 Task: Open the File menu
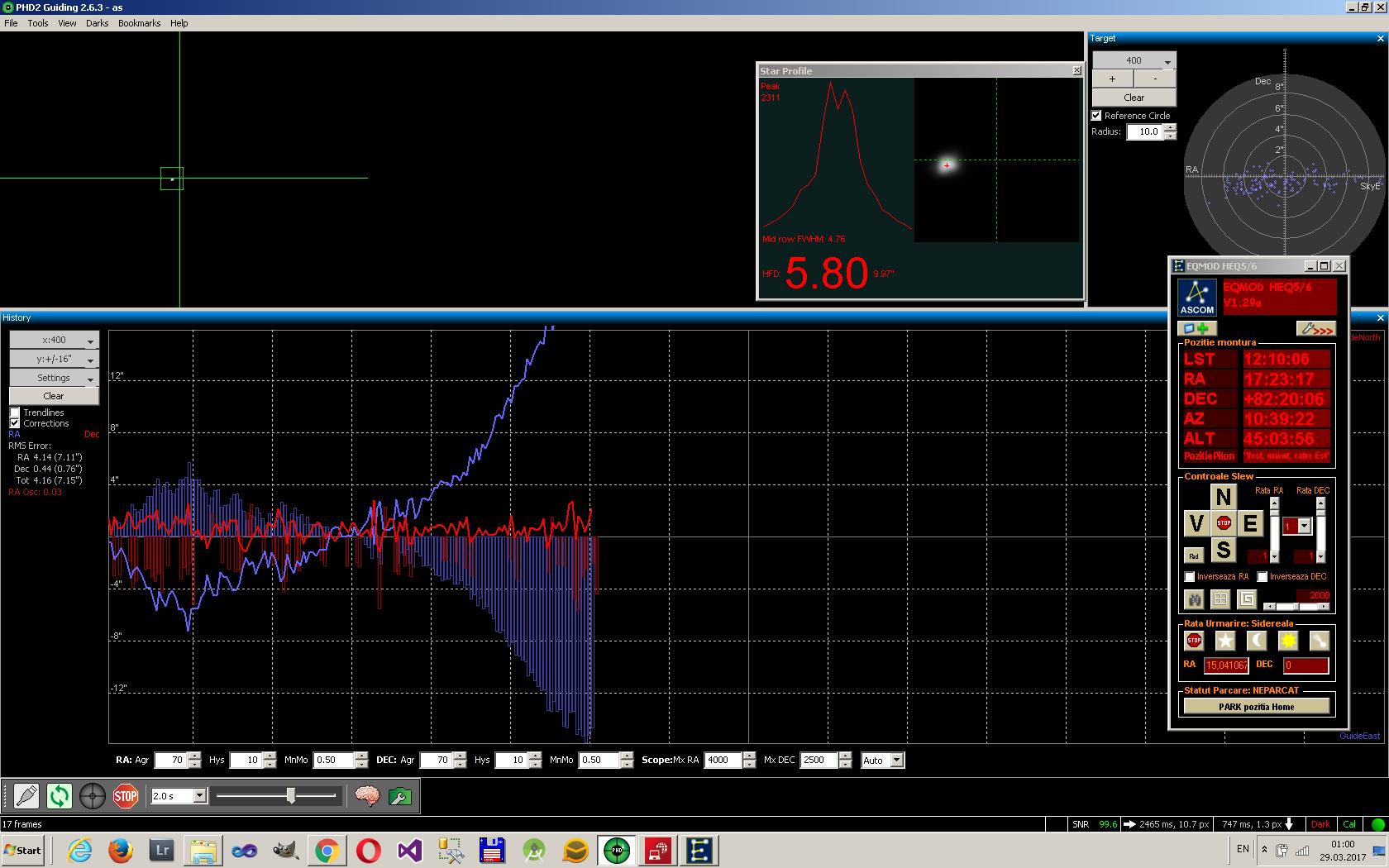pyautogui.click(x=11, y=23)
